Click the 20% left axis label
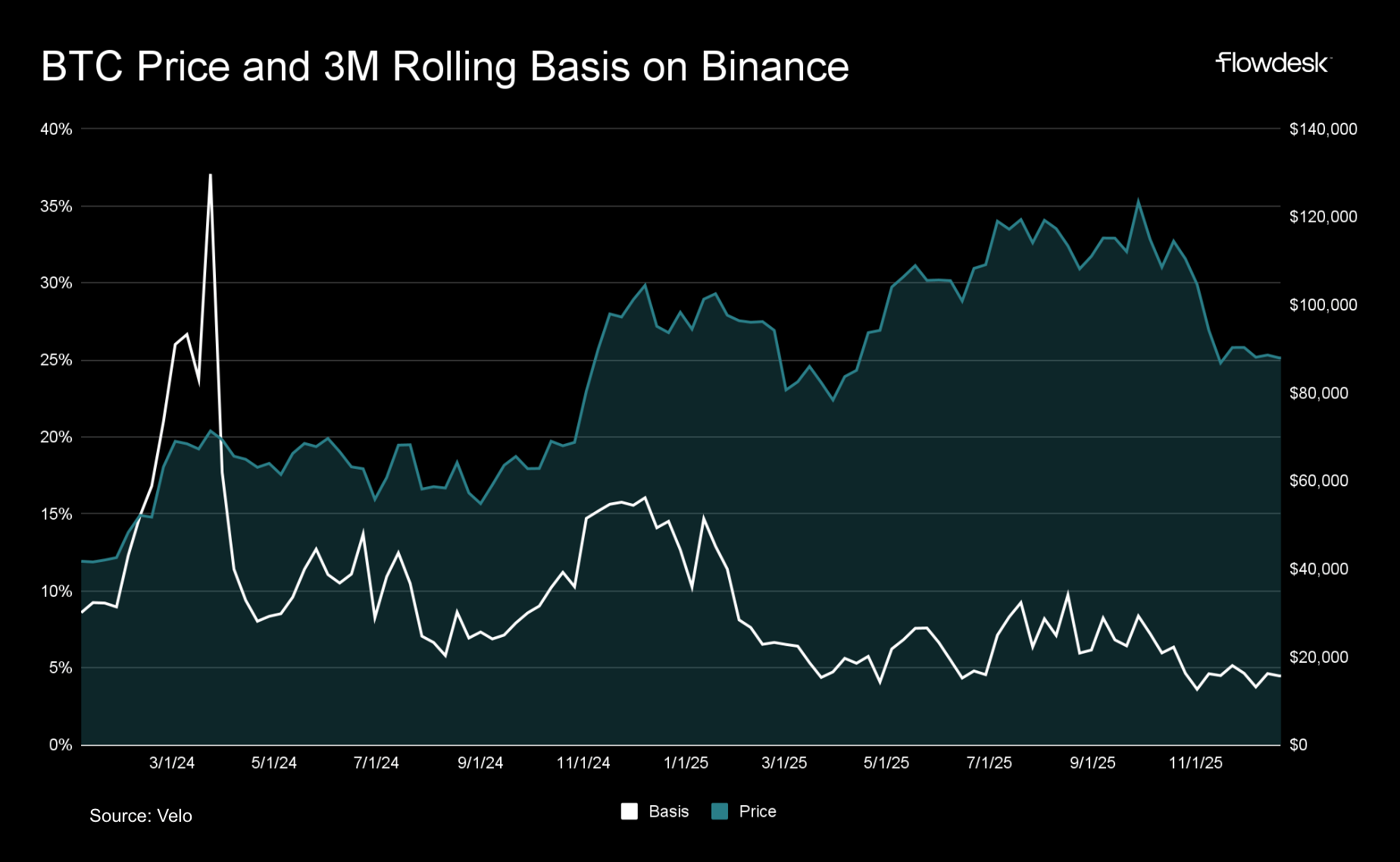1400x862 pixels. coord(56,437)
